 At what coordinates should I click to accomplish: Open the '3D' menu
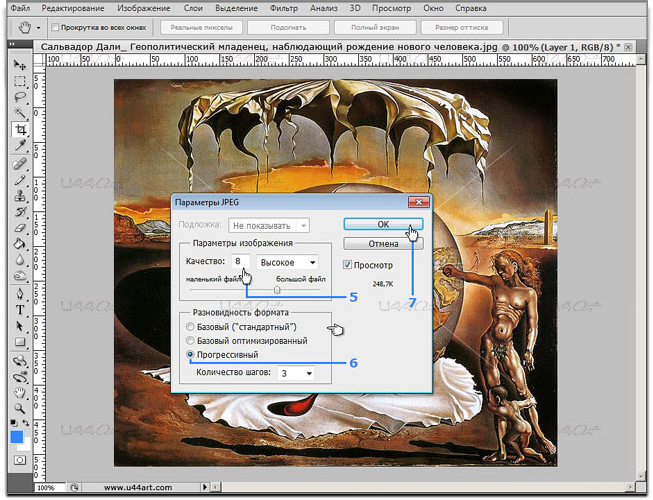pyautogui.click(x=355, y=8)
